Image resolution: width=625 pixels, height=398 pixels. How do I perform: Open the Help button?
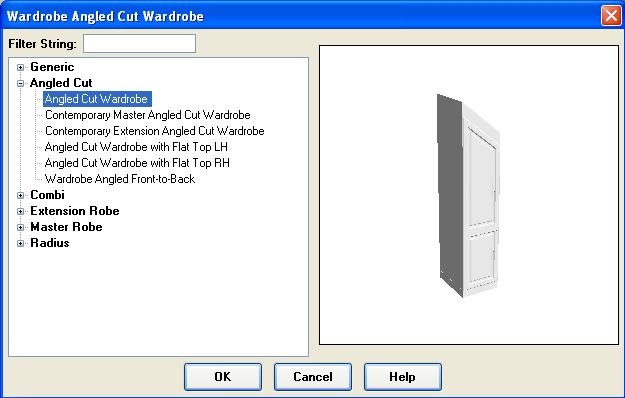[x=403, y=376]
